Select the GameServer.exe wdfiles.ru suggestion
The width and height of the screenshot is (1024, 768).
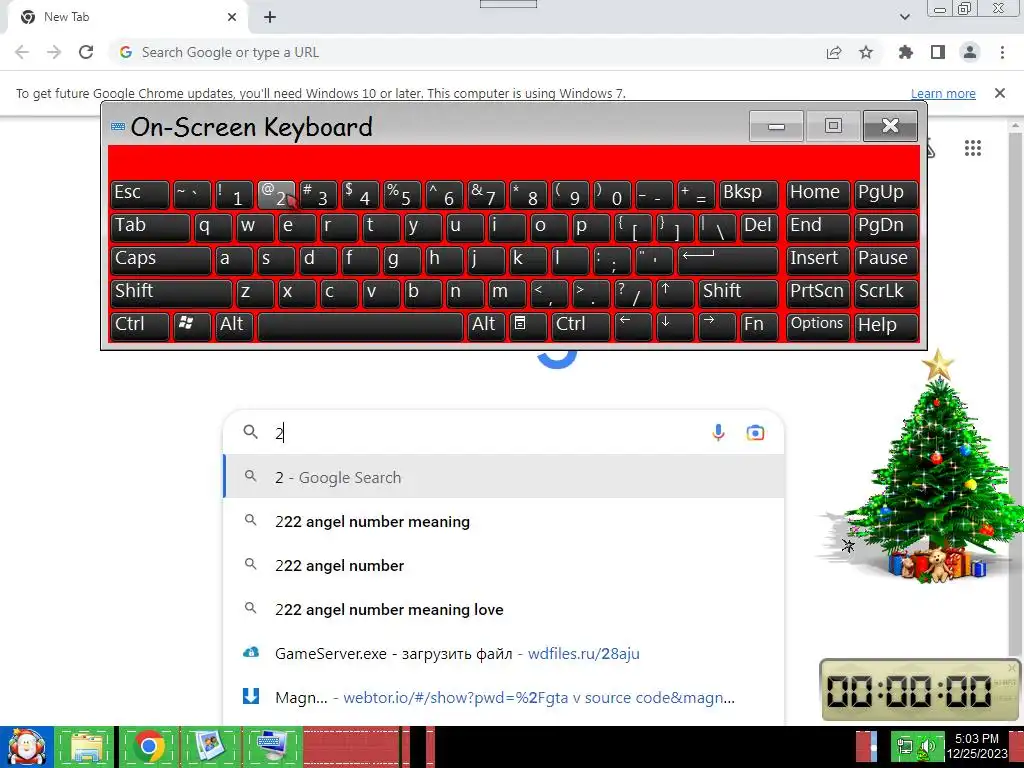click(504, 653)
